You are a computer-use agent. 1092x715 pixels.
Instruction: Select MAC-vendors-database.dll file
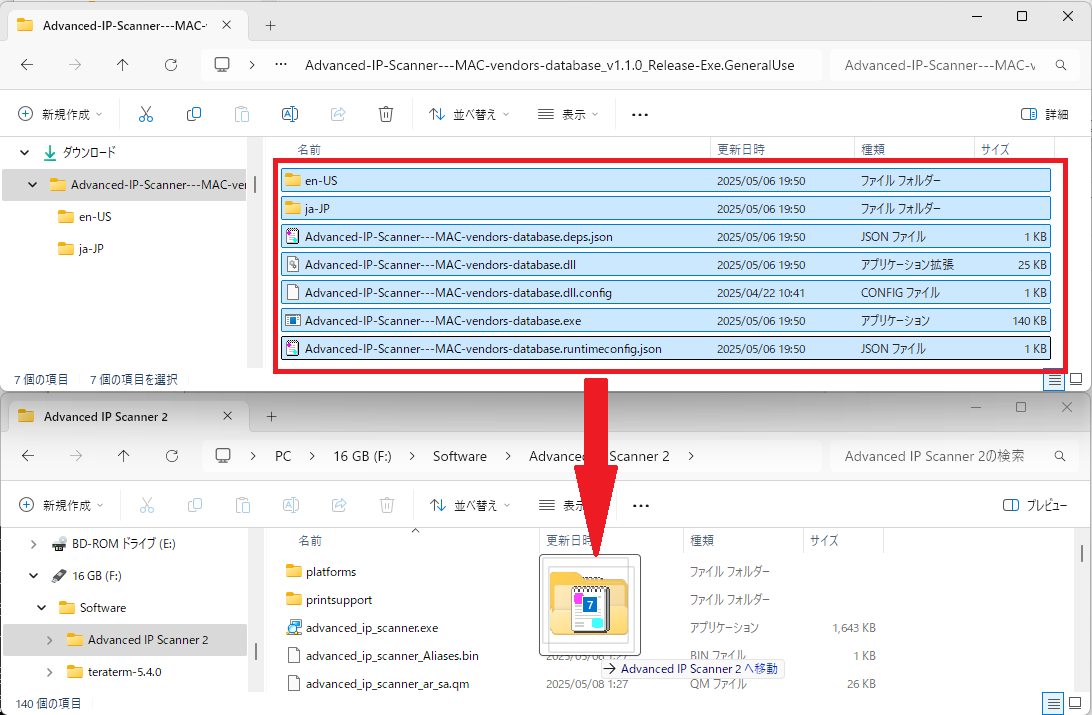click(x=666, y=265)
